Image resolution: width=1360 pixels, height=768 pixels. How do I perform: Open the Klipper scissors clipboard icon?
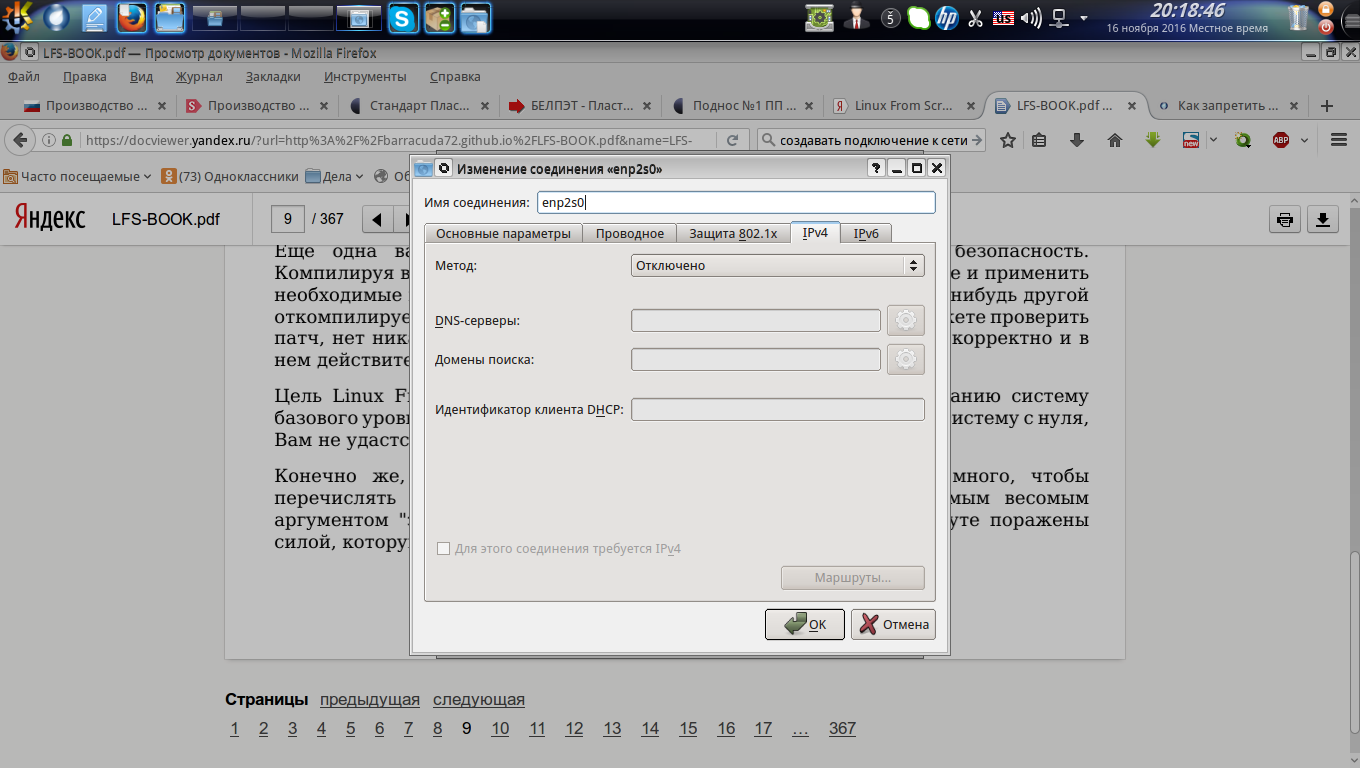(976, 18)
